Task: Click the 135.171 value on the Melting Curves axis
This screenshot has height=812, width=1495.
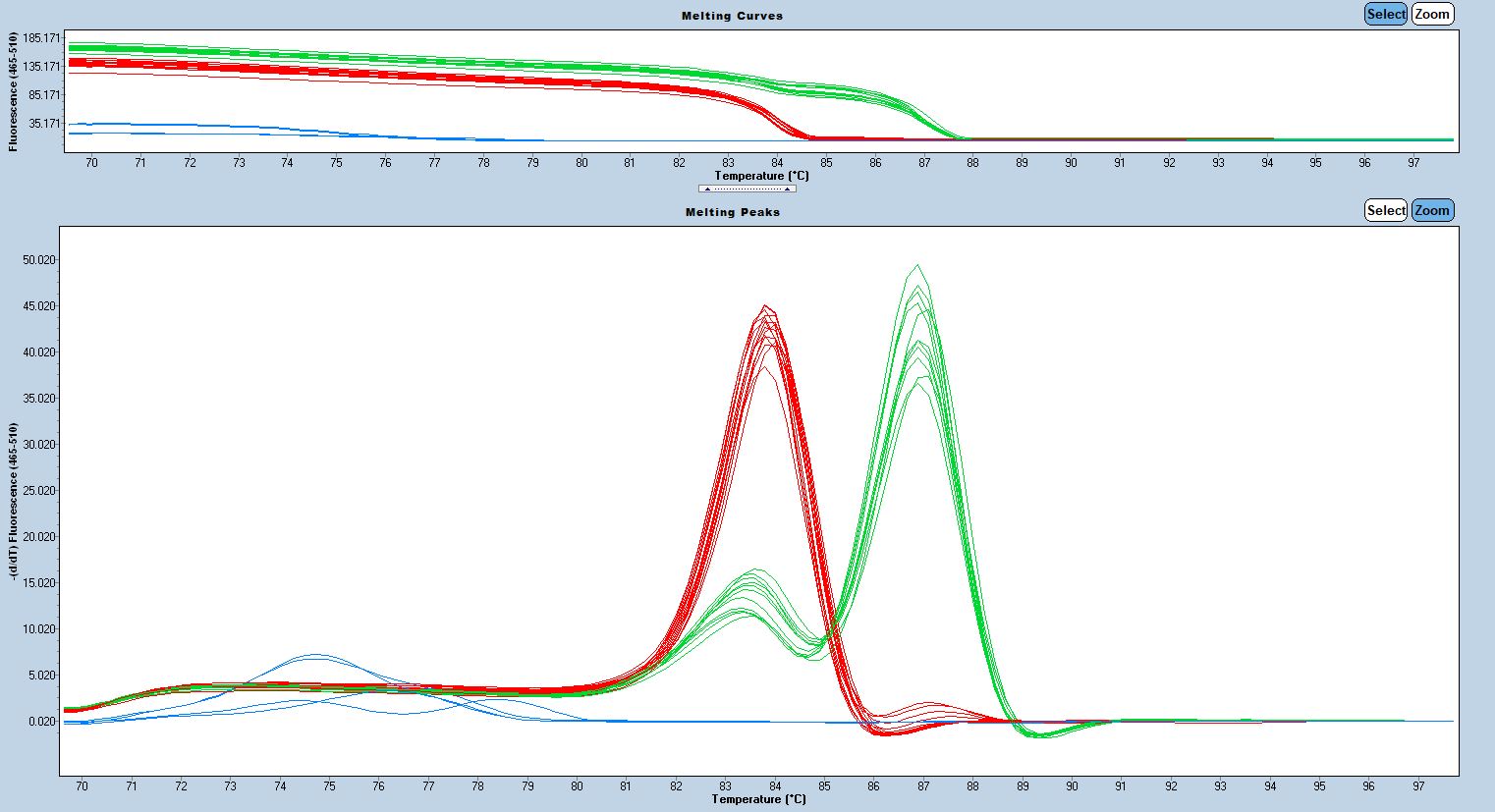Action: click(40, 66)
